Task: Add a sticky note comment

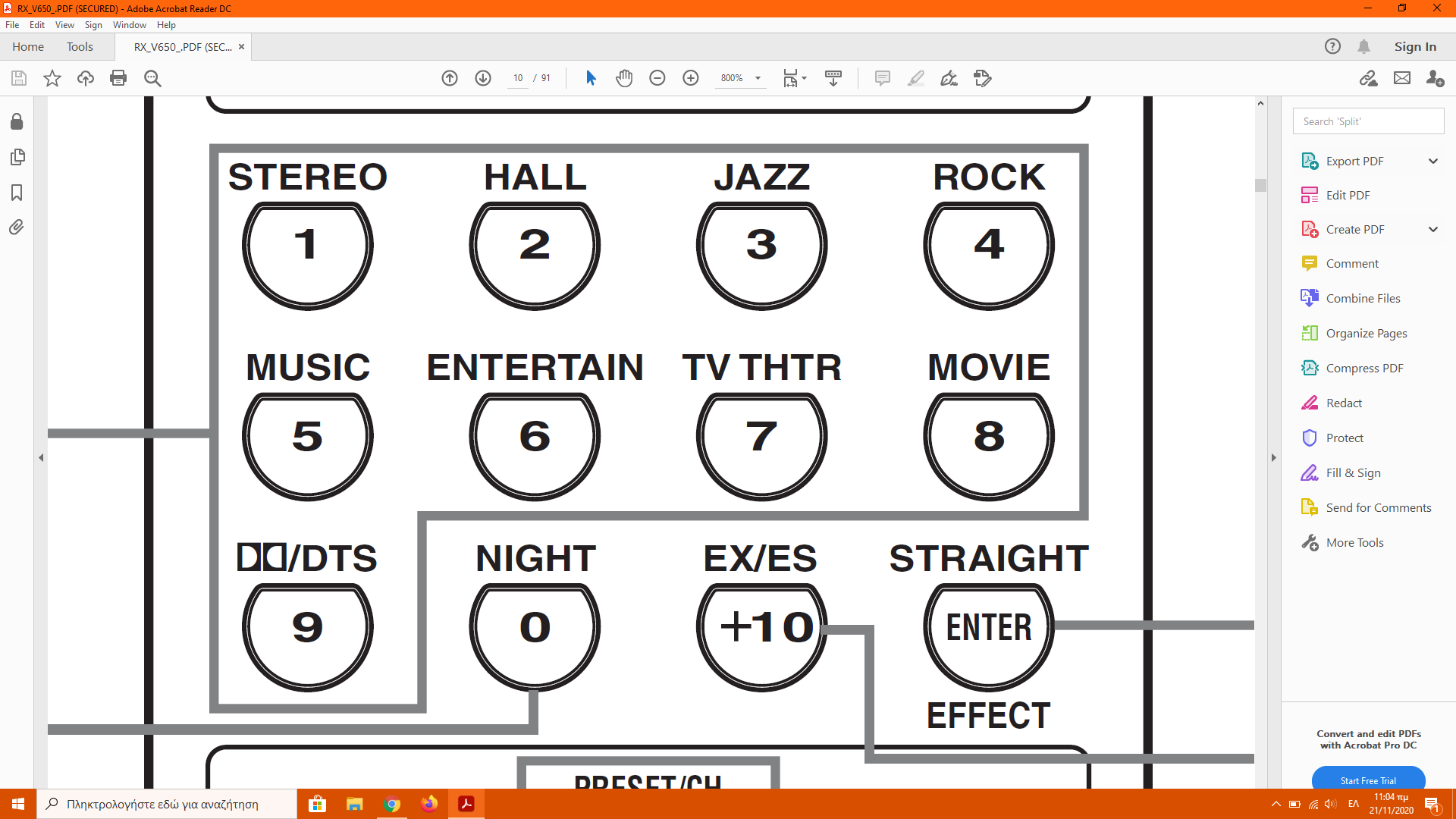Action: [882, 78]
